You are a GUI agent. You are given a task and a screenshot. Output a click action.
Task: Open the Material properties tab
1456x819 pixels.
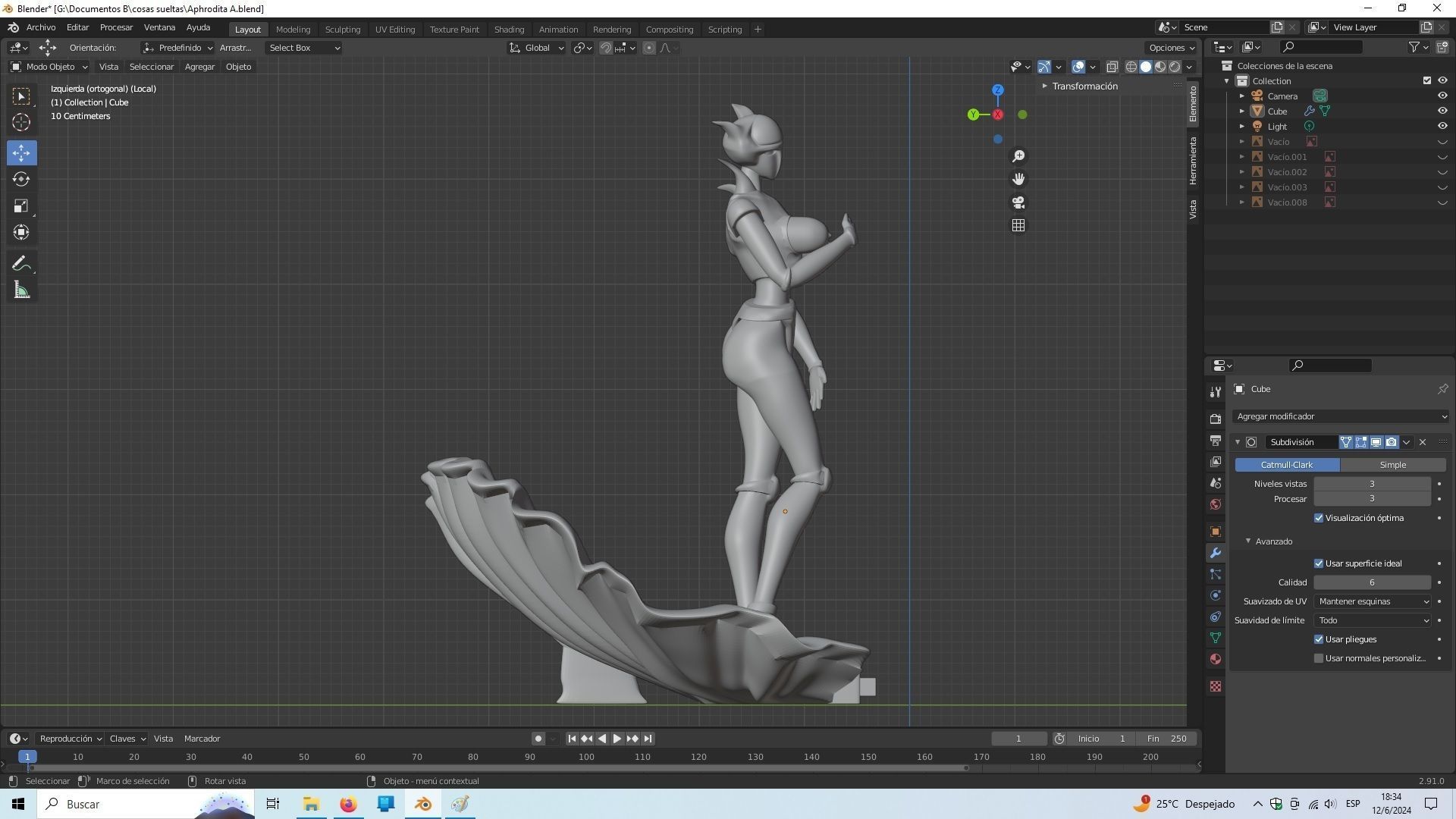pos(1216,659)
